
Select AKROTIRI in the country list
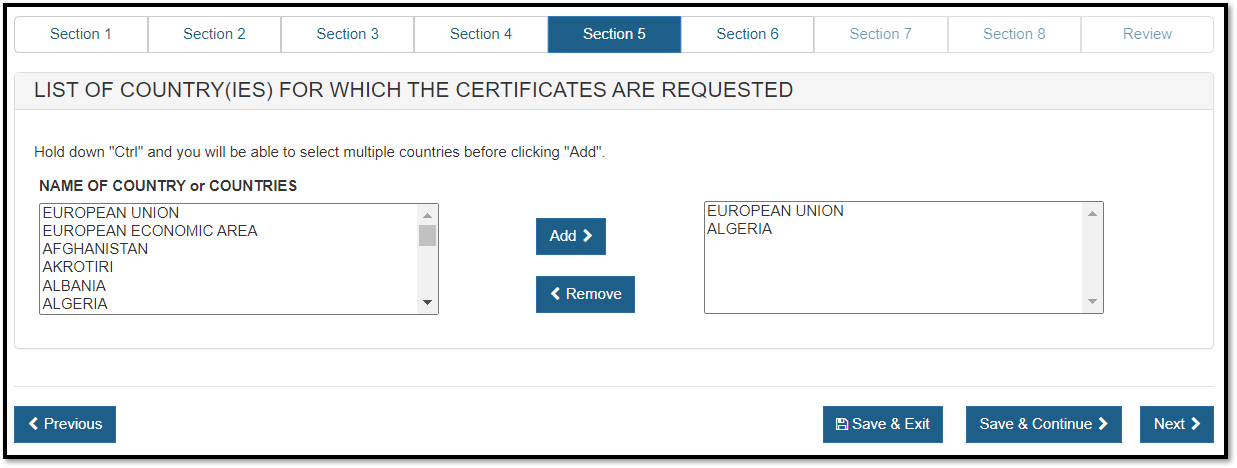coord(78,267)
